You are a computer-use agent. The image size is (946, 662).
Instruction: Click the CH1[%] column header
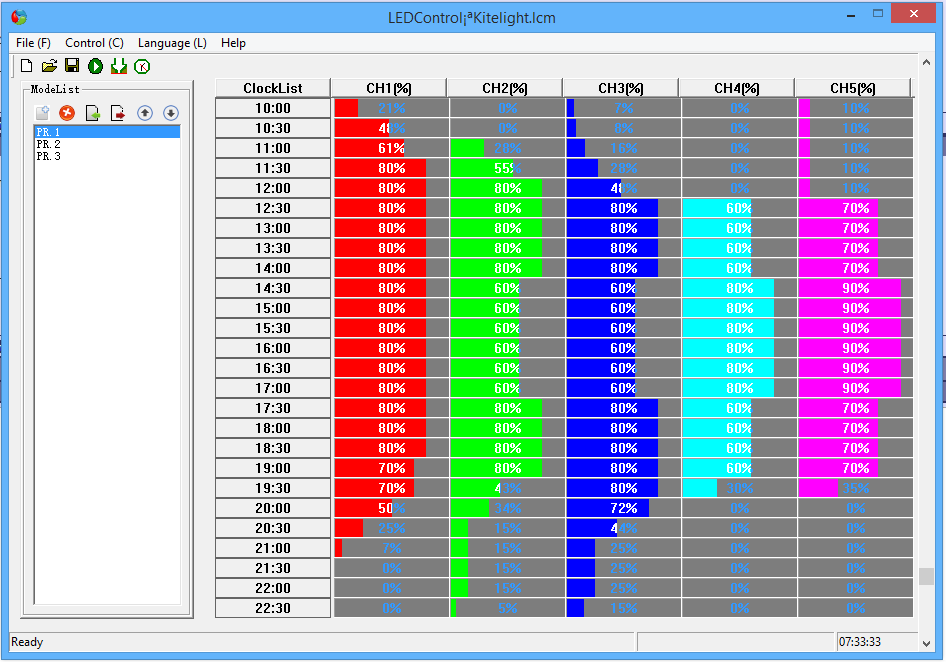pos(389,88)
